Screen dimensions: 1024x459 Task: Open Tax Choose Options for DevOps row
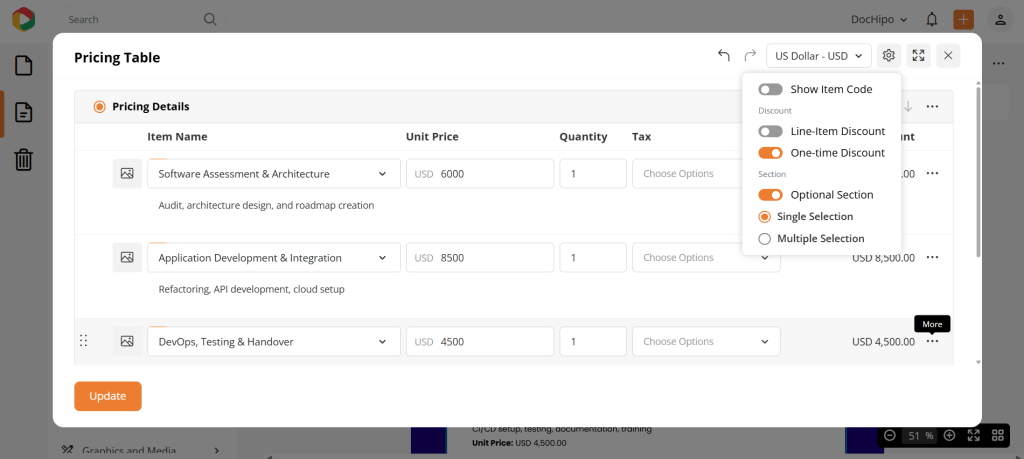point(706,341)
